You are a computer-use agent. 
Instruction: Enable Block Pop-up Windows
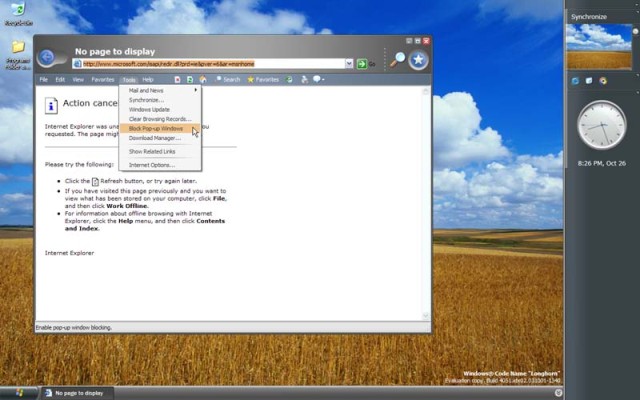(160, 129)
